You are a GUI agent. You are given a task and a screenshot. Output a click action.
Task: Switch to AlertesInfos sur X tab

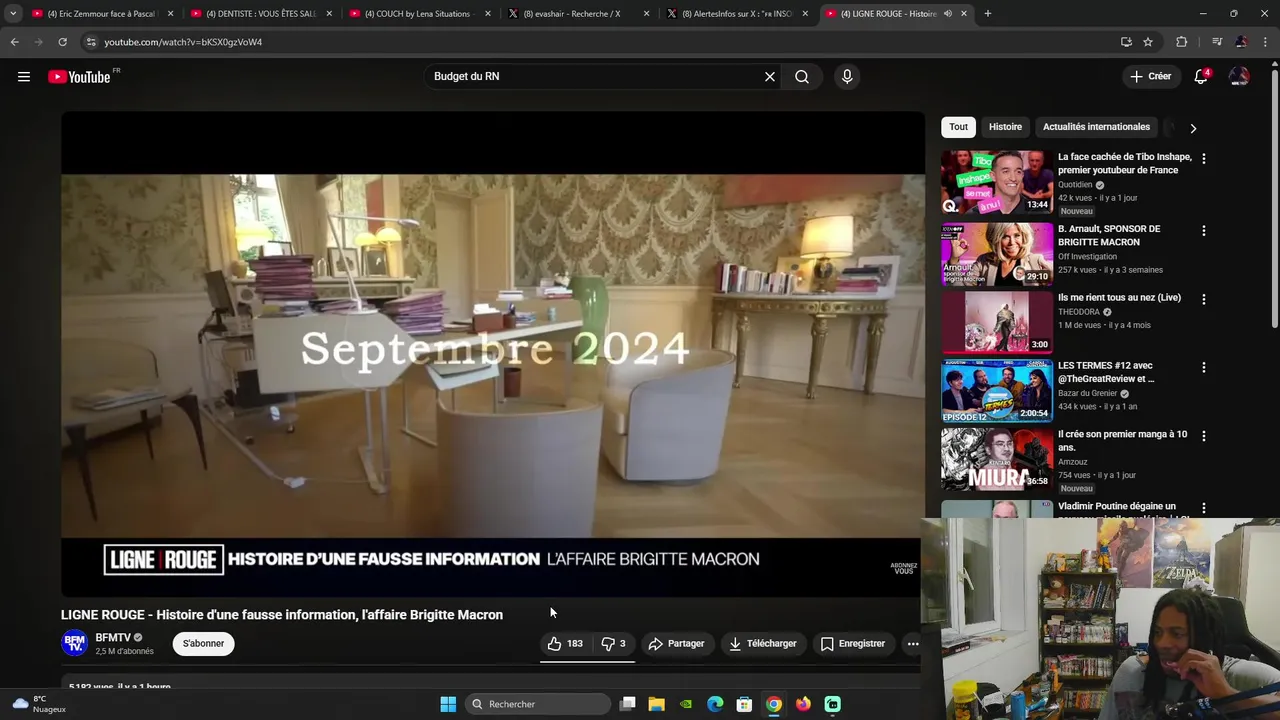coord(737,14)
